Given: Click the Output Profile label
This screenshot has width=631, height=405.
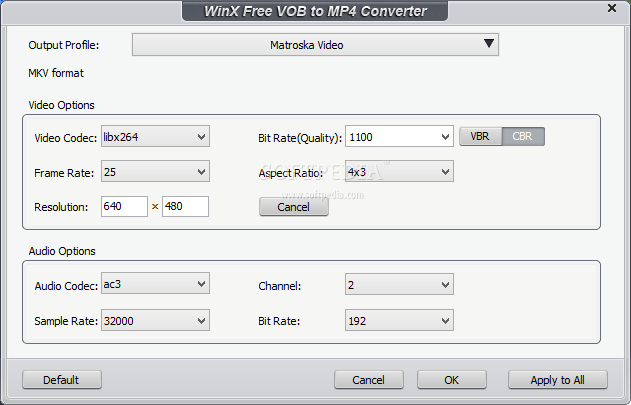Looking at the screenshot, I should tap(64, 45).
